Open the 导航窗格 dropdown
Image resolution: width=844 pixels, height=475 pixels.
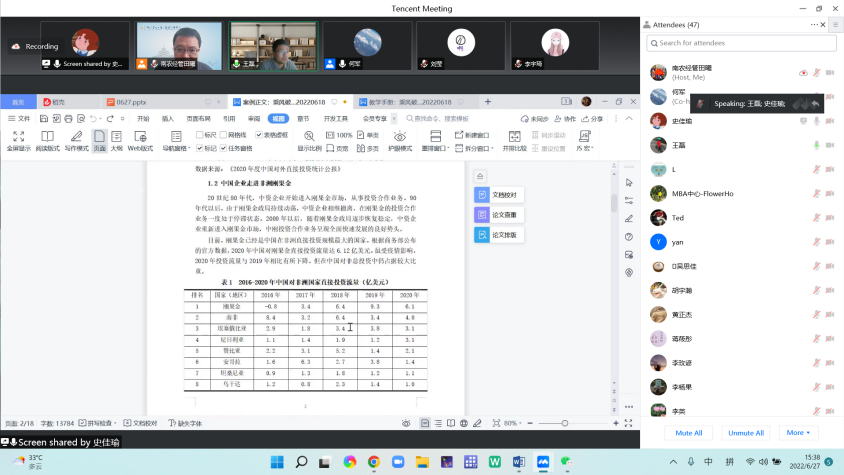click(x=175, y=148)
